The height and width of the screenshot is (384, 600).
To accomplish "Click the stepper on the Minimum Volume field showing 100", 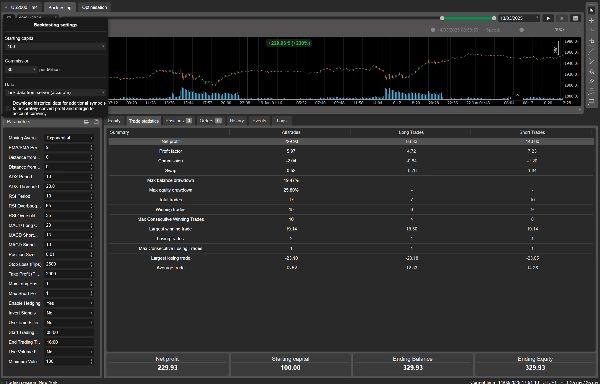I will (x=91, y=361).
